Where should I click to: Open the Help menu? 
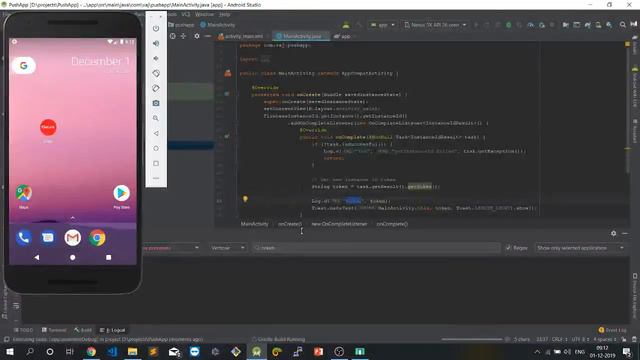[x=224, y=14]
